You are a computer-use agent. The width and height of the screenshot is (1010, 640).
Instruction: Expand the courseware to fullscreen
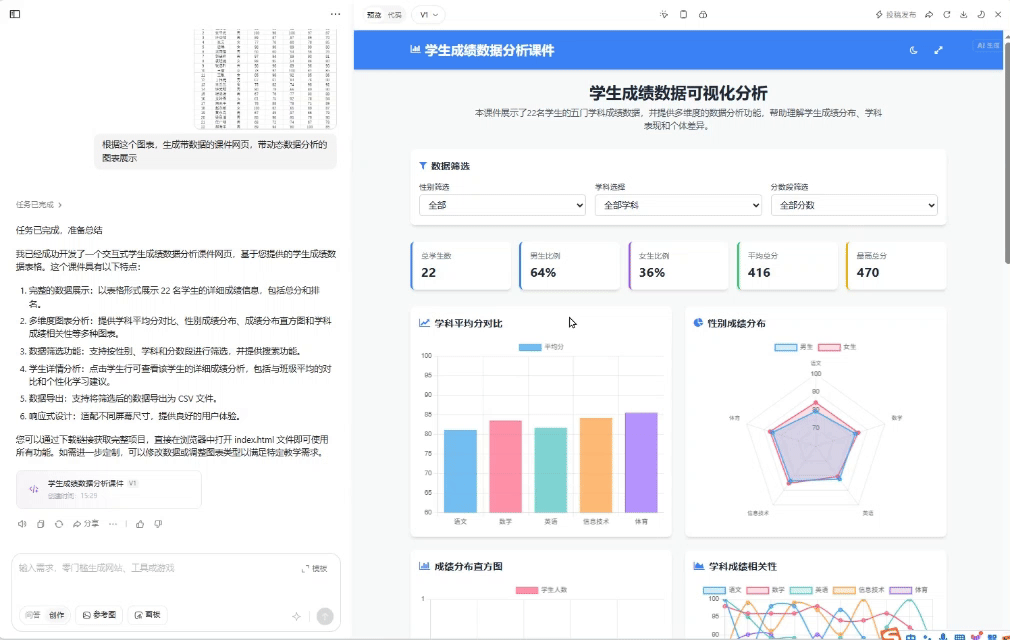click(938, 50)
